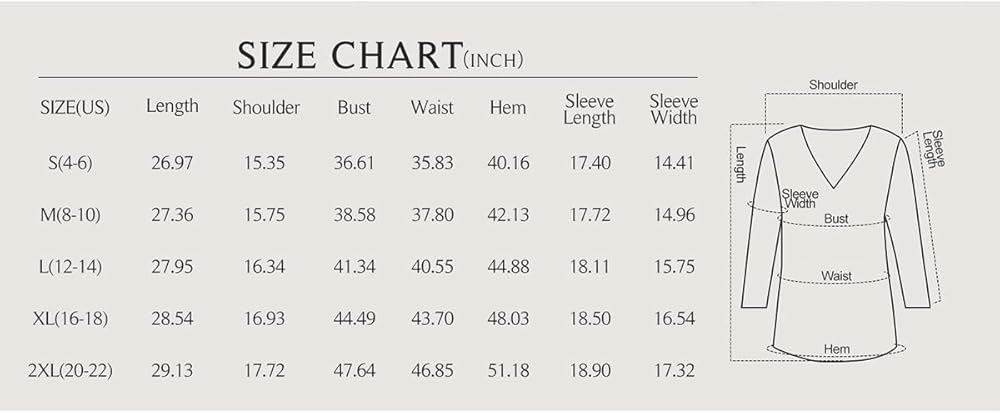Viewport: 1000px width, 413px height.
Task: Click the Bust column header
Action: point(354,108)
